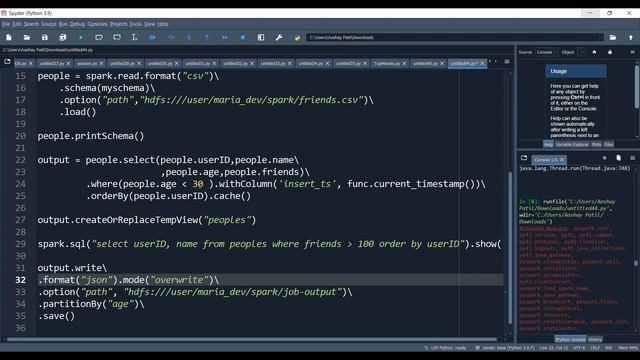Switch to the Files pane tab

click(609, 144)
